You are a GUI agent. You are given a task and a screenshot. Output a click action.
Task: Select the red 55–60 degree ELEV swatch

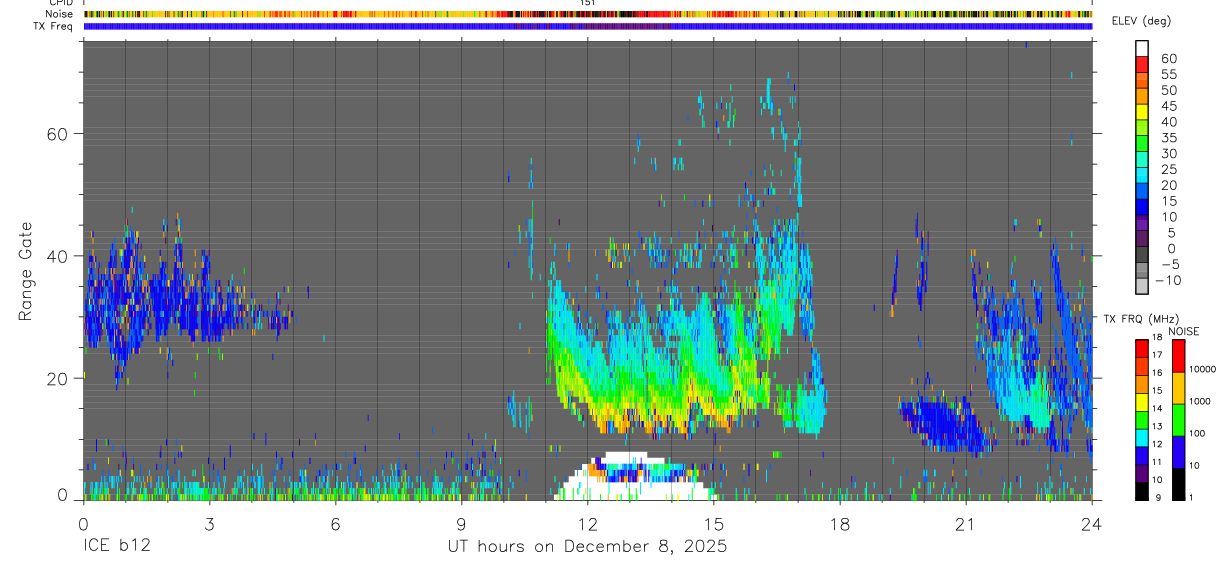1142,66
